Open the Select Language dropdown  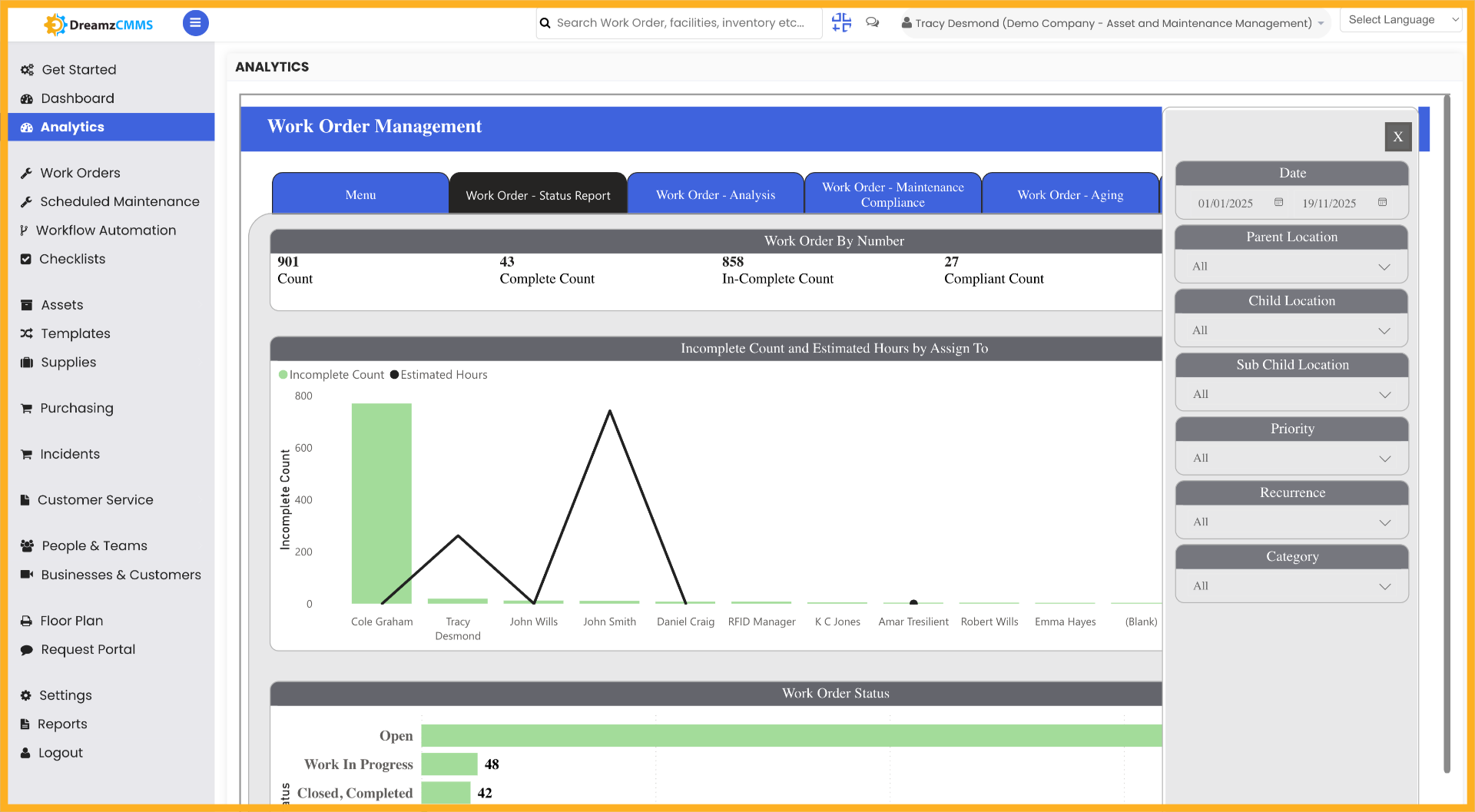pos(1402,20)
